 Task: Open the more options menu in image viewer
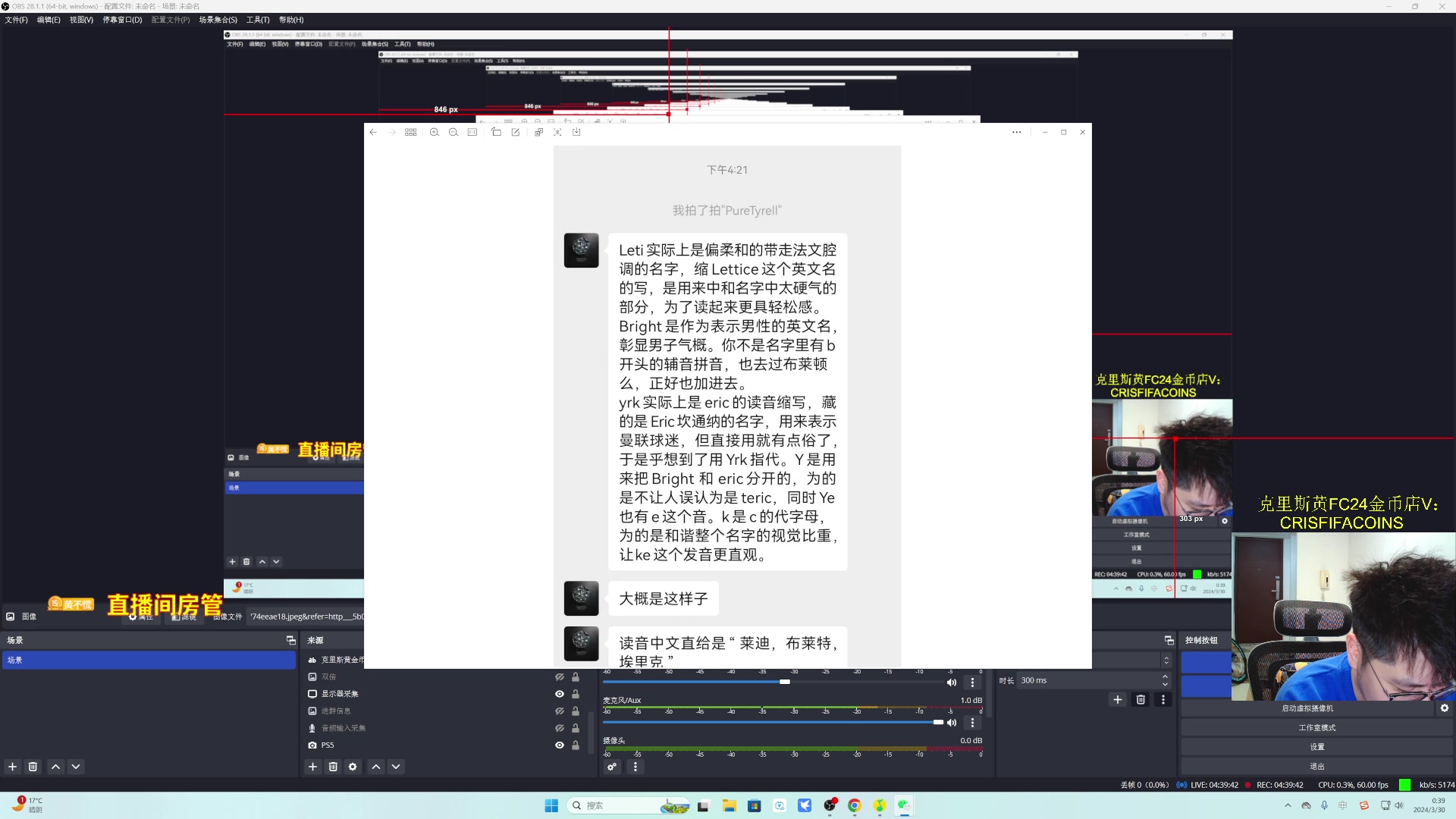pos(1017,132)
